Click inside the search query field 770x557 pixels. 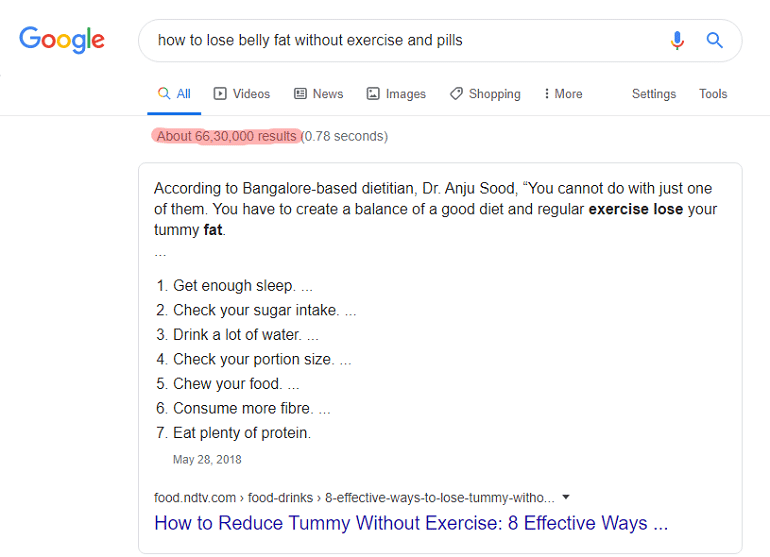click(408, 40)
